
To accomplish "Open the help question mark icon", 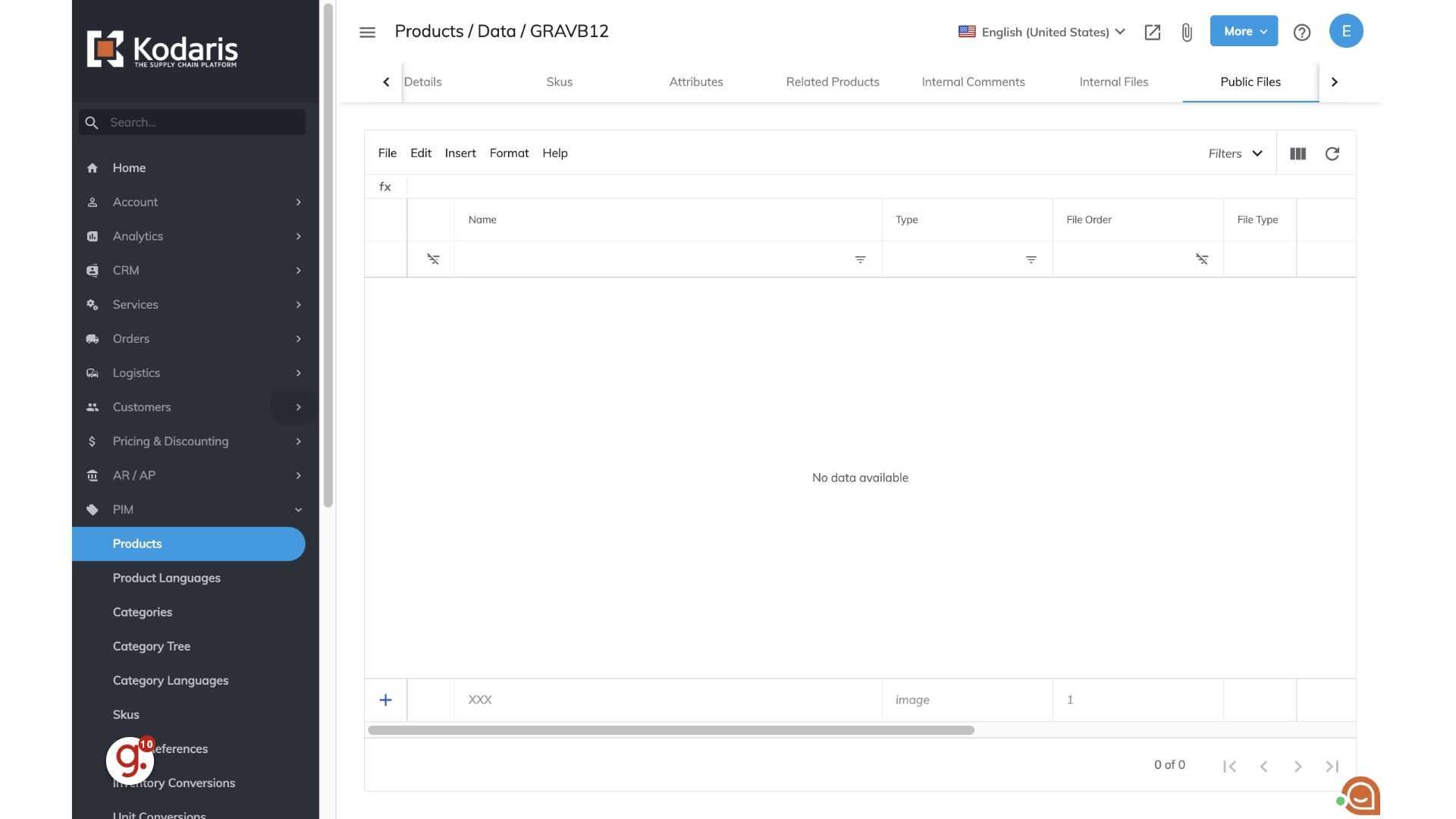I will point(1301,32).
